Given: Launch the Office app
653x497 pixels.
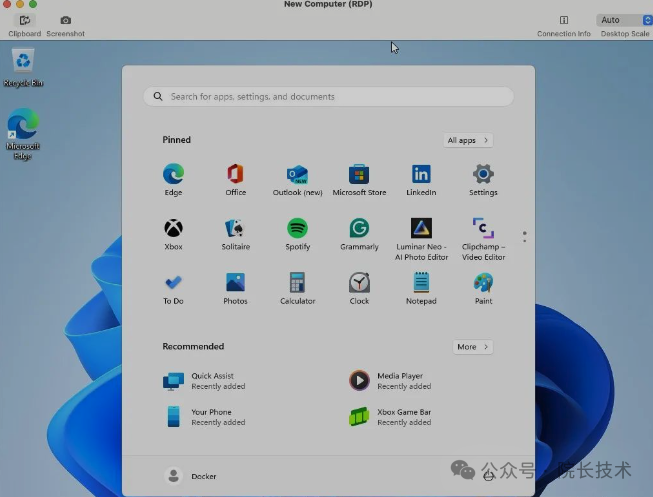Looking at the screenshot, I should 235,180.
